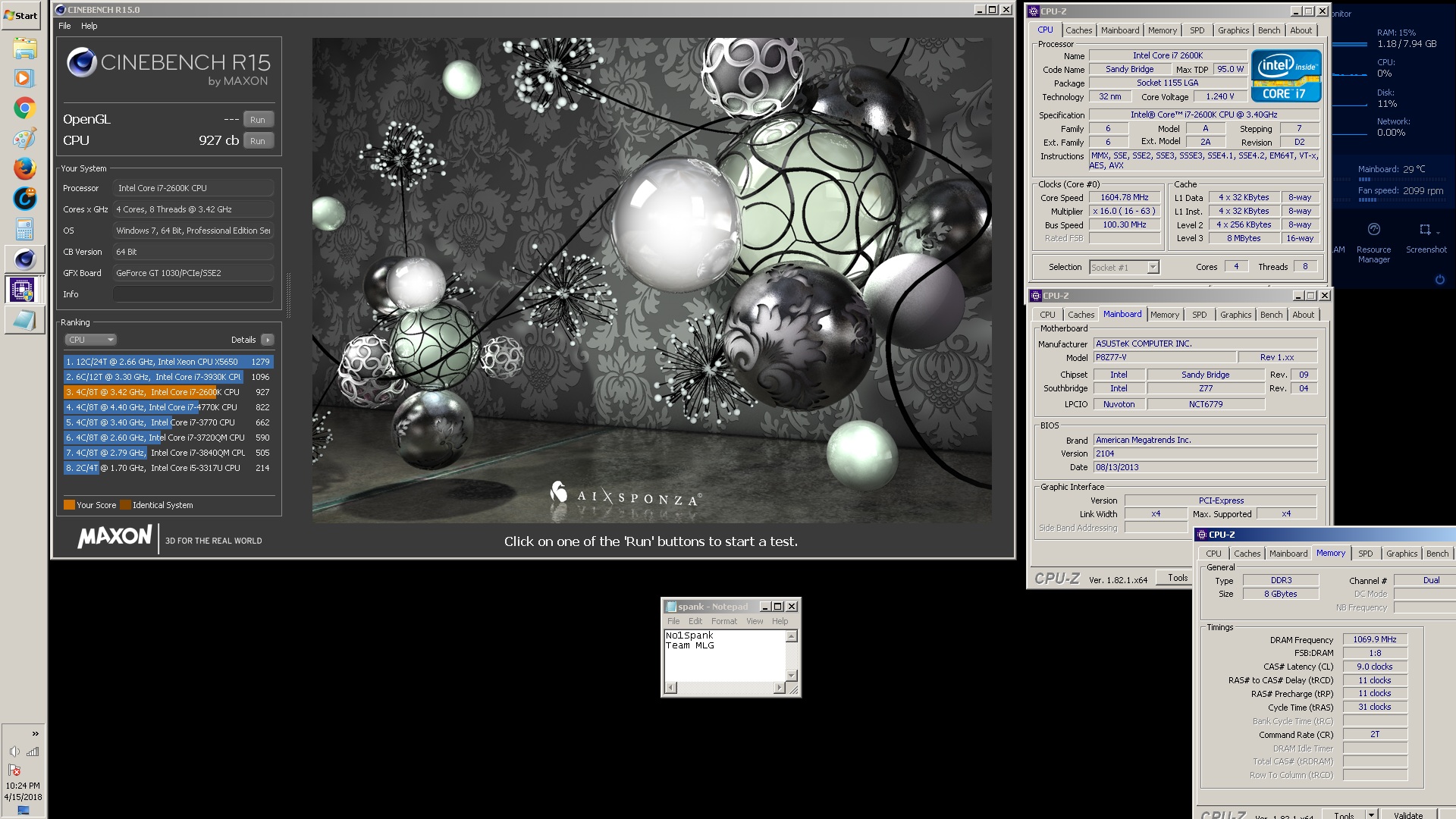The height and width of the screenshot is (819, 1456).
Task: Run the OpenGL benchmark
Action: pyautogui.click(x=258, y=120)
